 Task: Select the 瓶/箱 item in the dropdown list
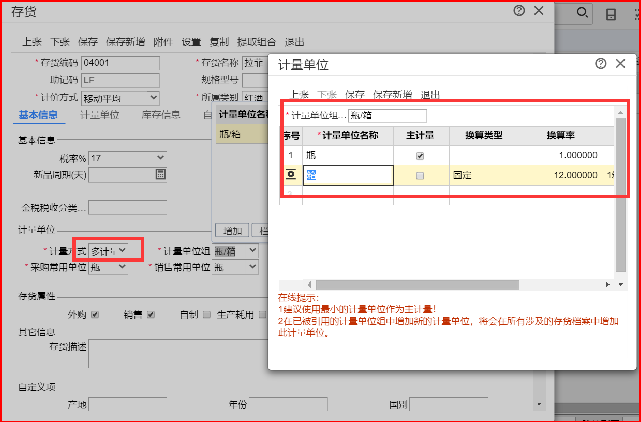click(x=242, y=134)
